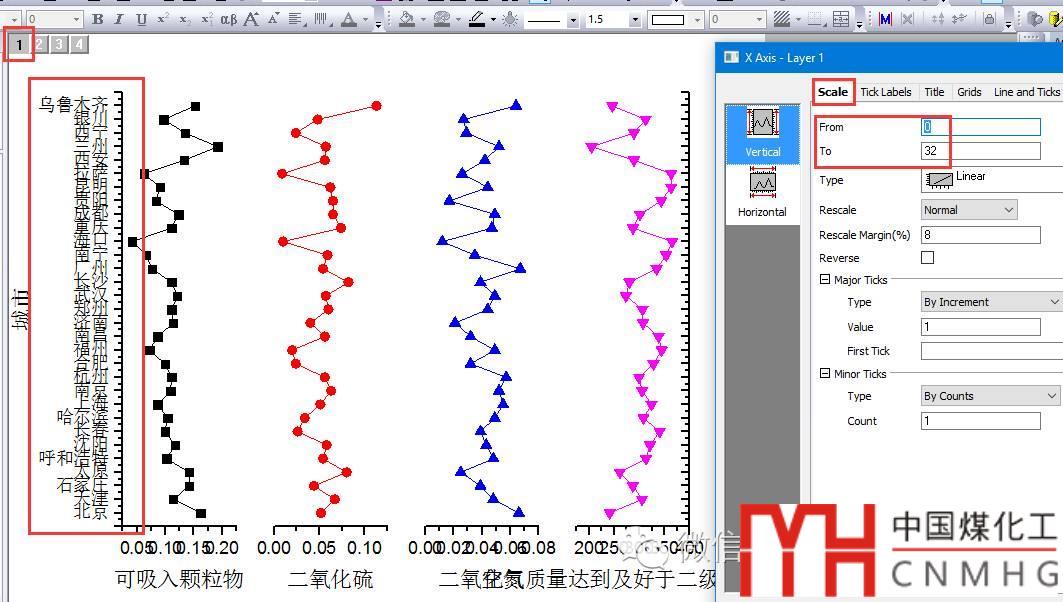Click the X Axis - Layer 1 title bar

click(890, 58)
